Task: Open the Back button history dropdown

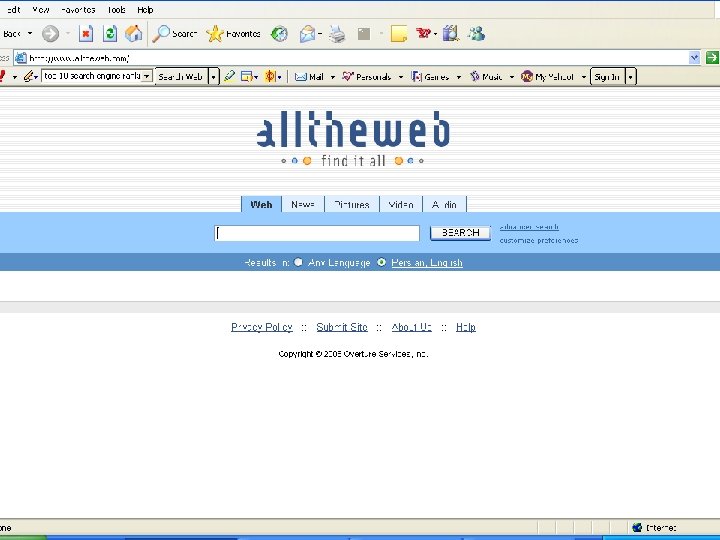Action: (30, 34)
